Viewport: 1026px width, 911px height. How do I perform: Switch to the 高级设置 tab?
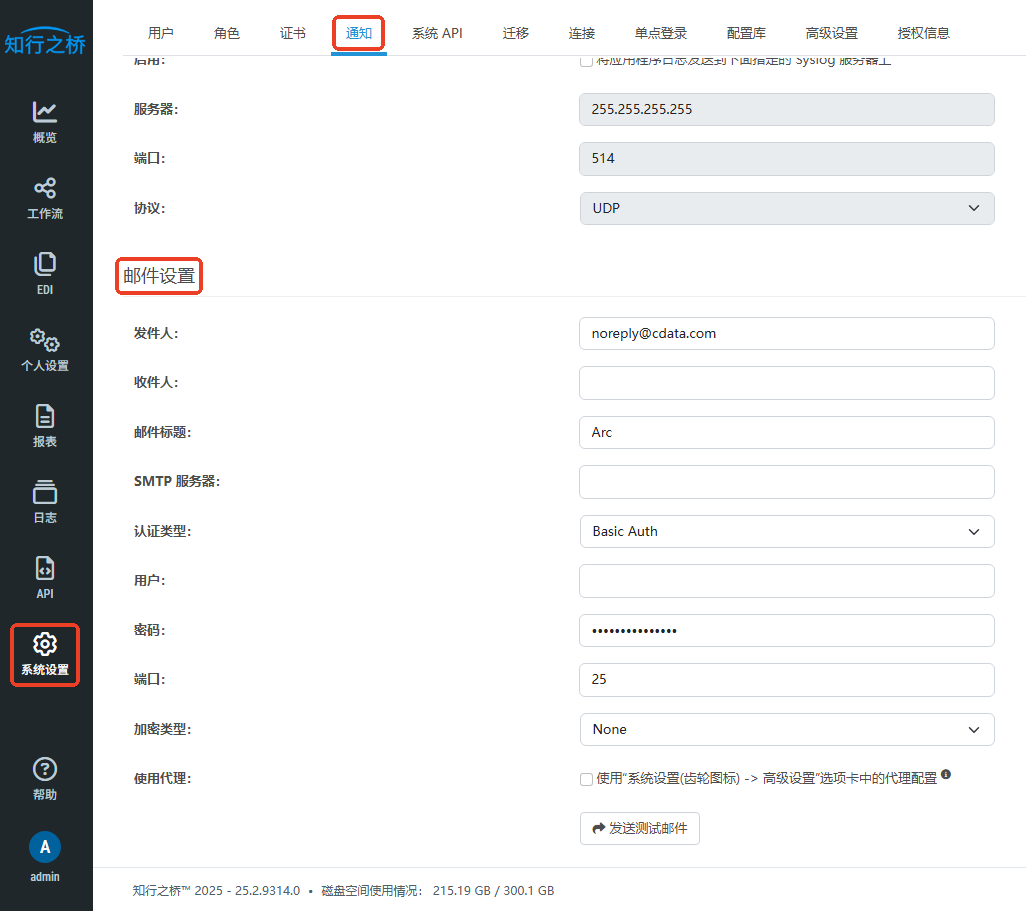831,33
